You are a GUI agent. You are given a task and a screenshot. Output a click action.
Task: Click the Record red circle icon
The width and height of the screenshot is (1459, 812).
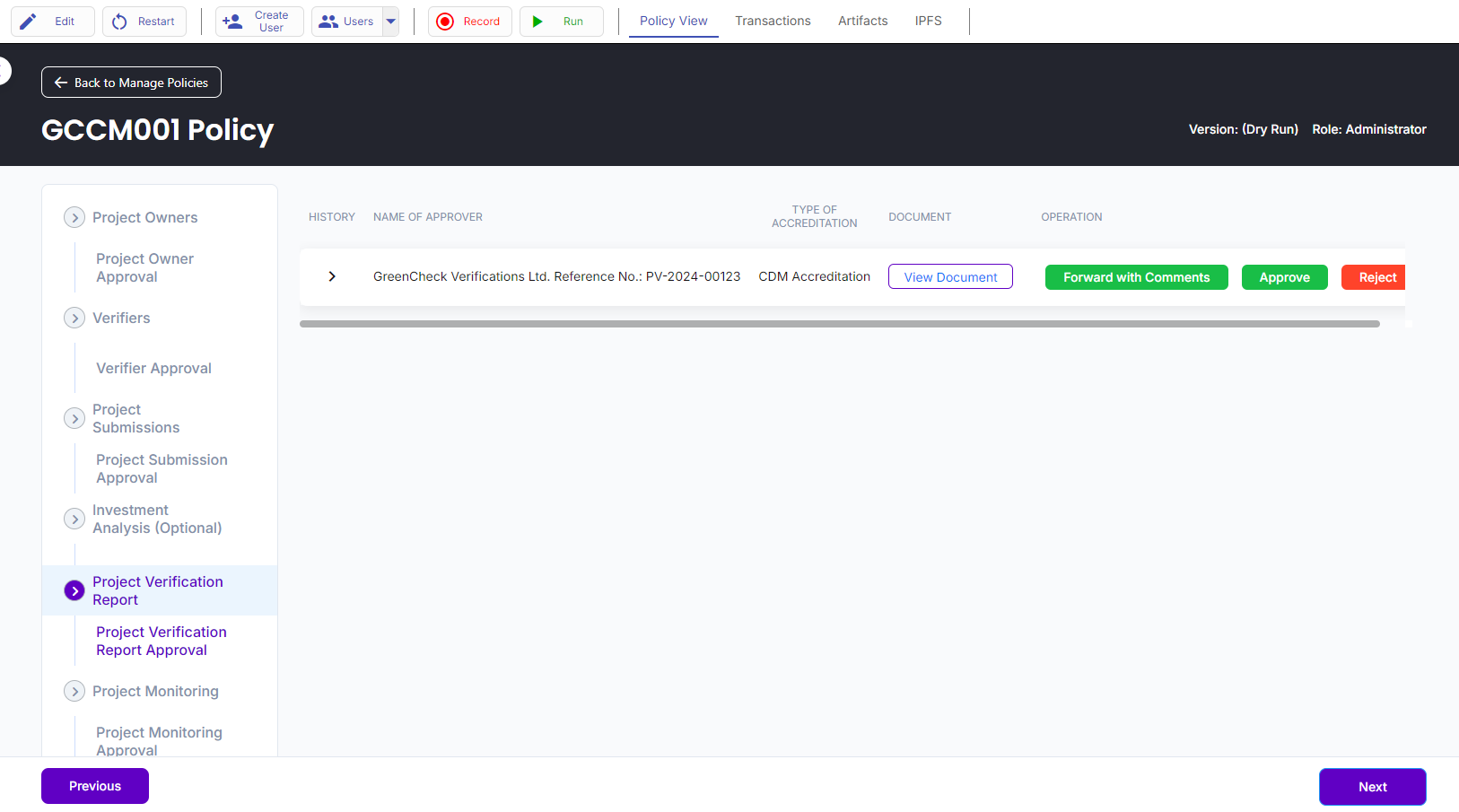(x=445, y=22)
